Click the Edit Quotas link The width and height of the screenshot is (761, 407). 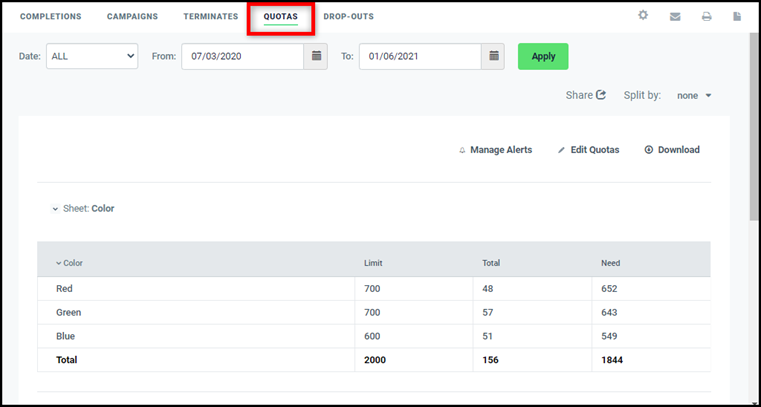589,150
